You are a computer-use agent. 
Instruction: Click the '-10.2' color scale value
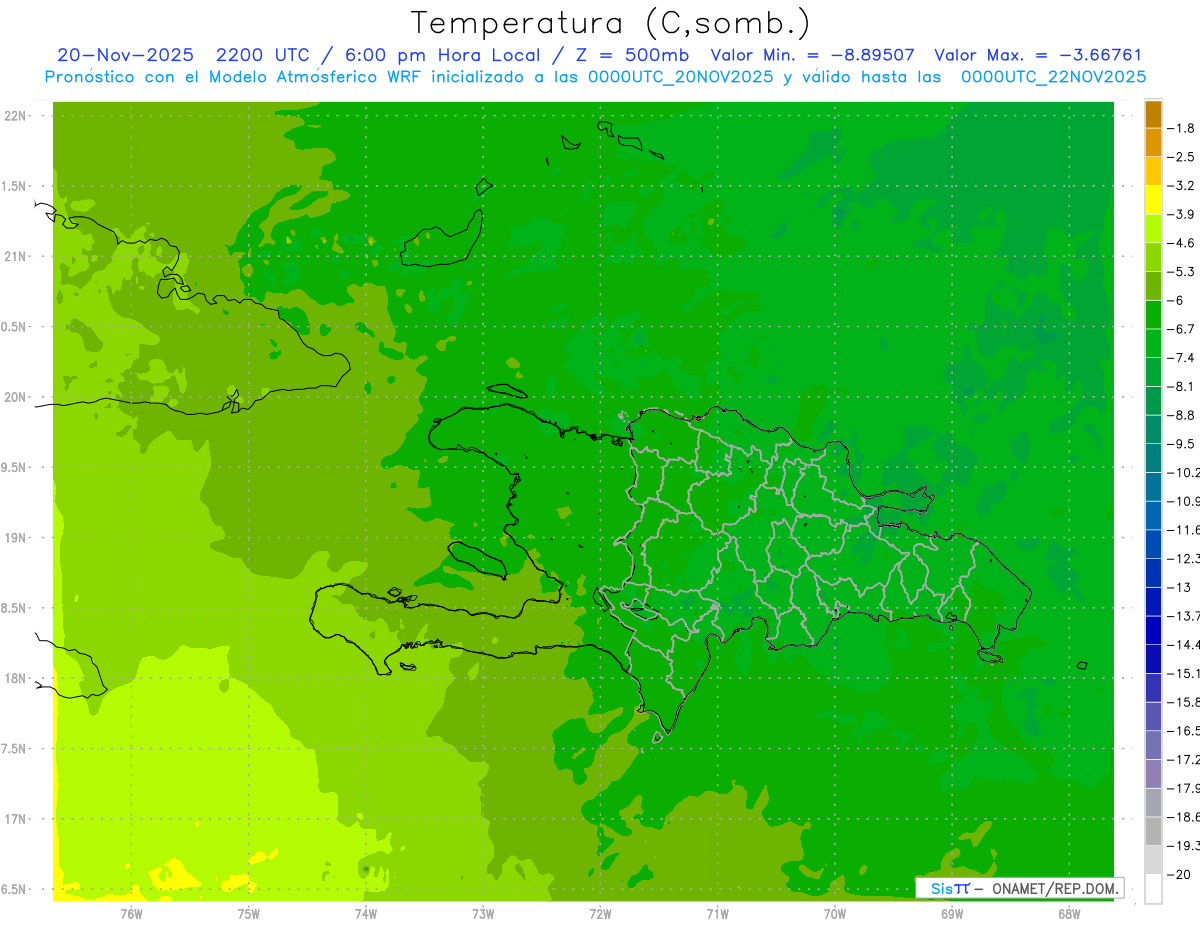coord(1184,472)
